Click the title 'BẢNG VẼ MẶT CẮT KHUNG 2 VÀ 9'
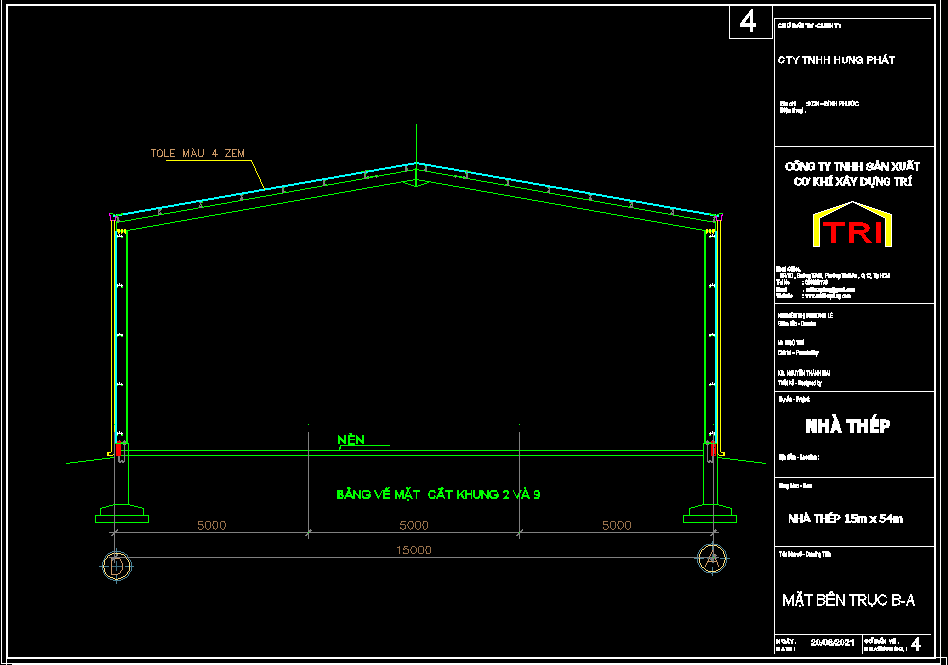Viewport: 948px width, 665px height. pos(438,495)
